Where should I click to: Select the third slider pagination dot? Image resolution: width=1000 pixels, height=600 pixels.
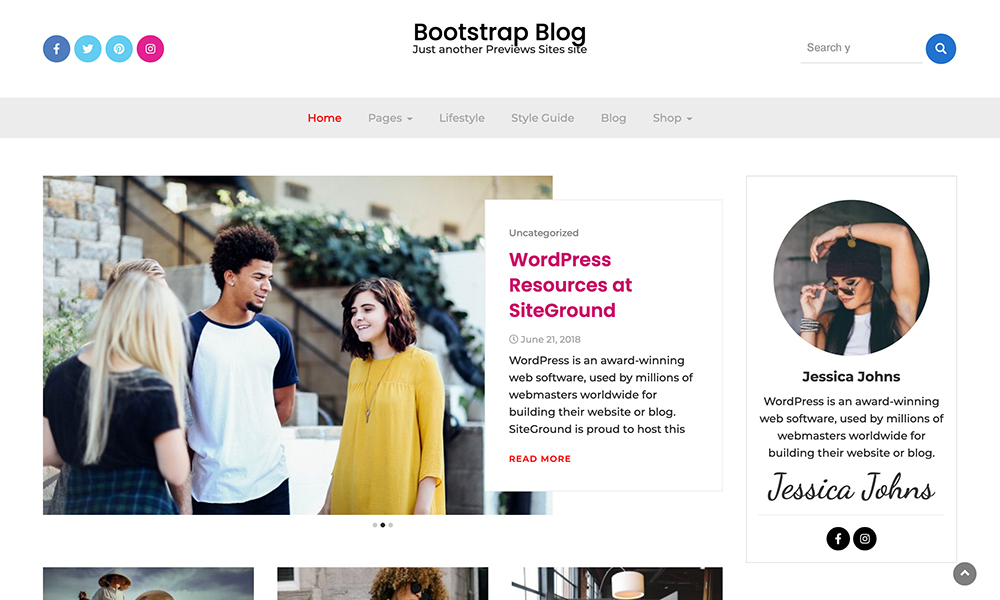pyautogui.click(x=391, y=525)
